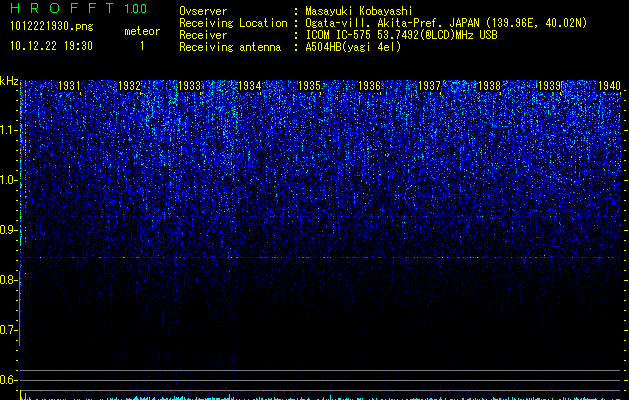Click the 0.6 kHz axis label
This screenshot has width=629, height=400.
pos(8,380)
